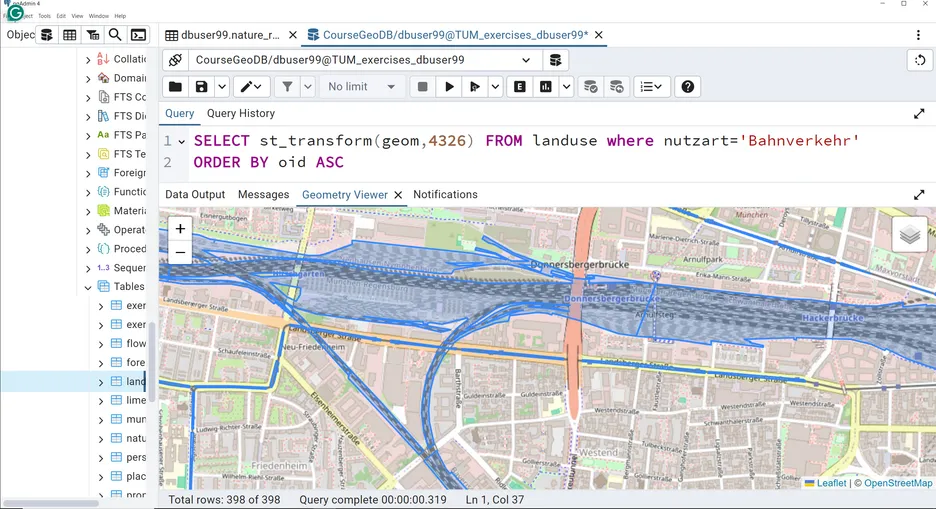This screenshot has width=936, height=509.
Task: Switch to the dbuser99.nature_r... tab
Action: [x=223, y=35]
